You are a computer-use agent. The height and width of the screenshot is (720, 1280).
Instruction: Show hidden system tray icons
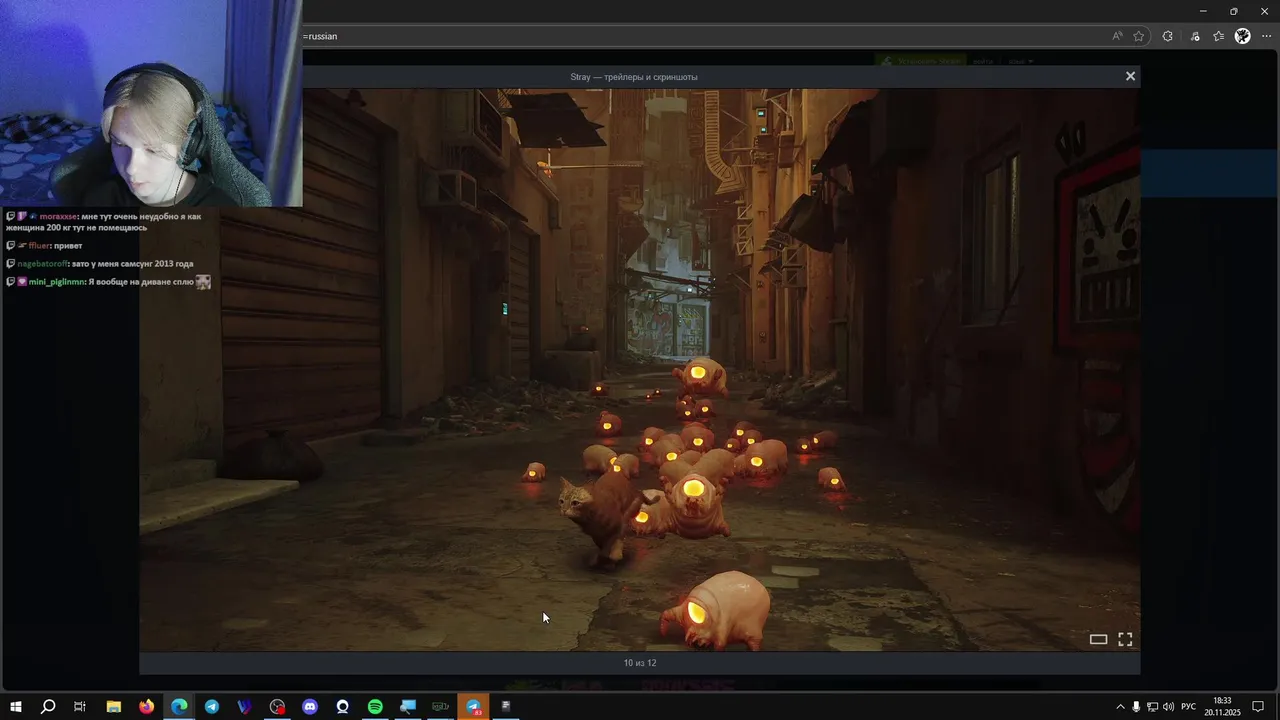[1120, 707]
